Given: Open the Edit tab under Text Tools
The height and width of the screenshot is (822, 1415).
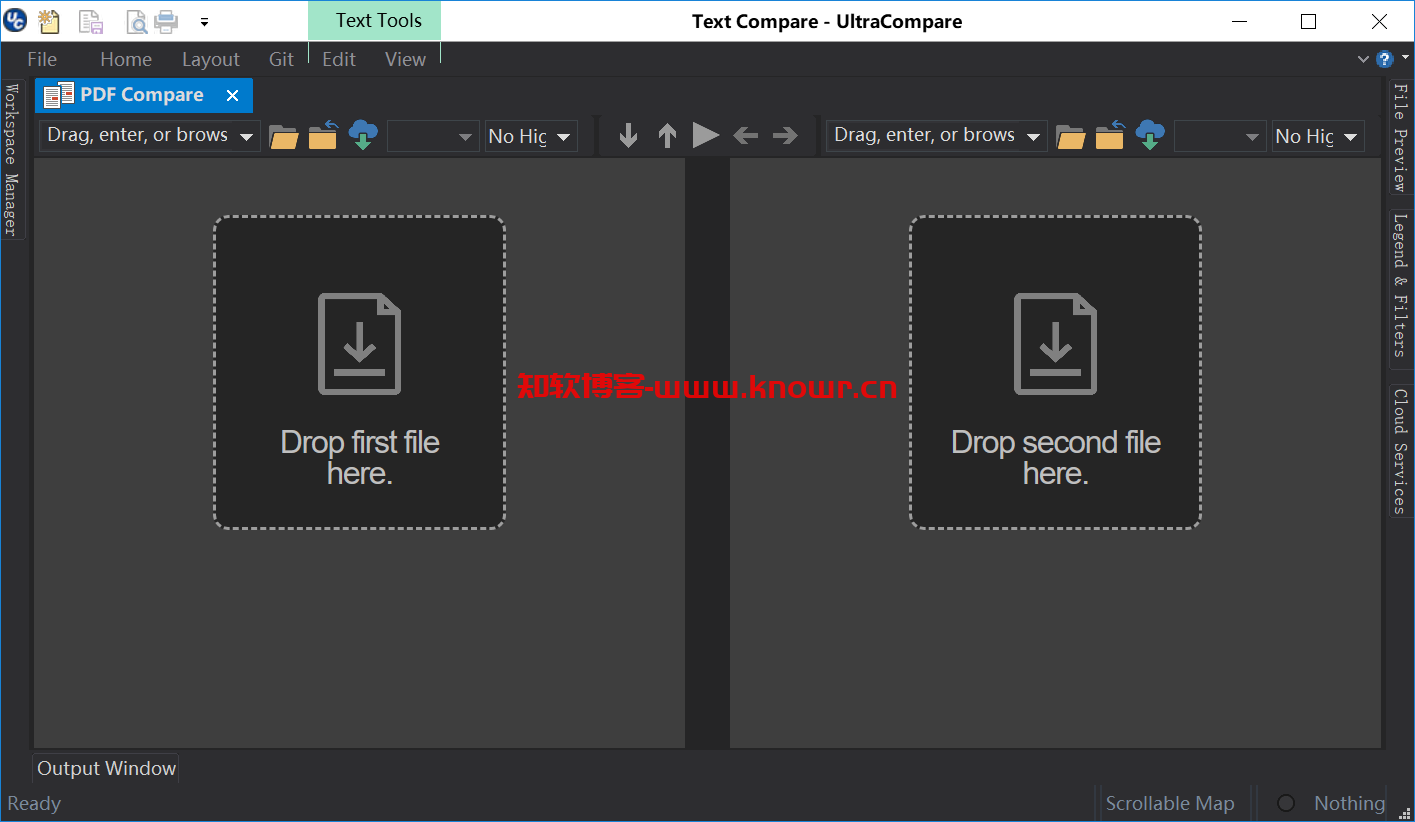Looking at the screenshot, I should coord(339,59).
